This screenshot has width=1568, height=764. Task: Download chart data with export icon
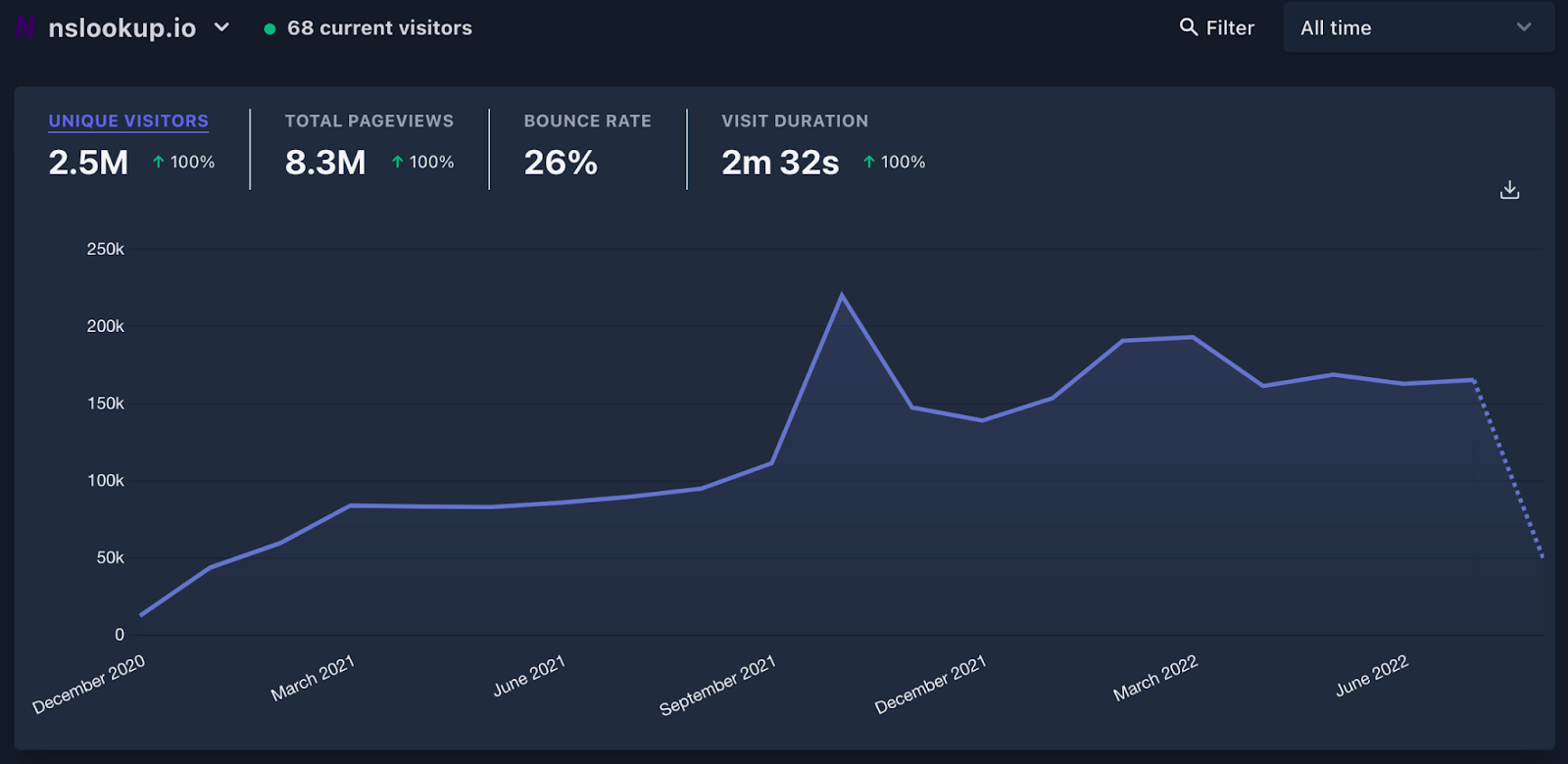click(1509, 189)
